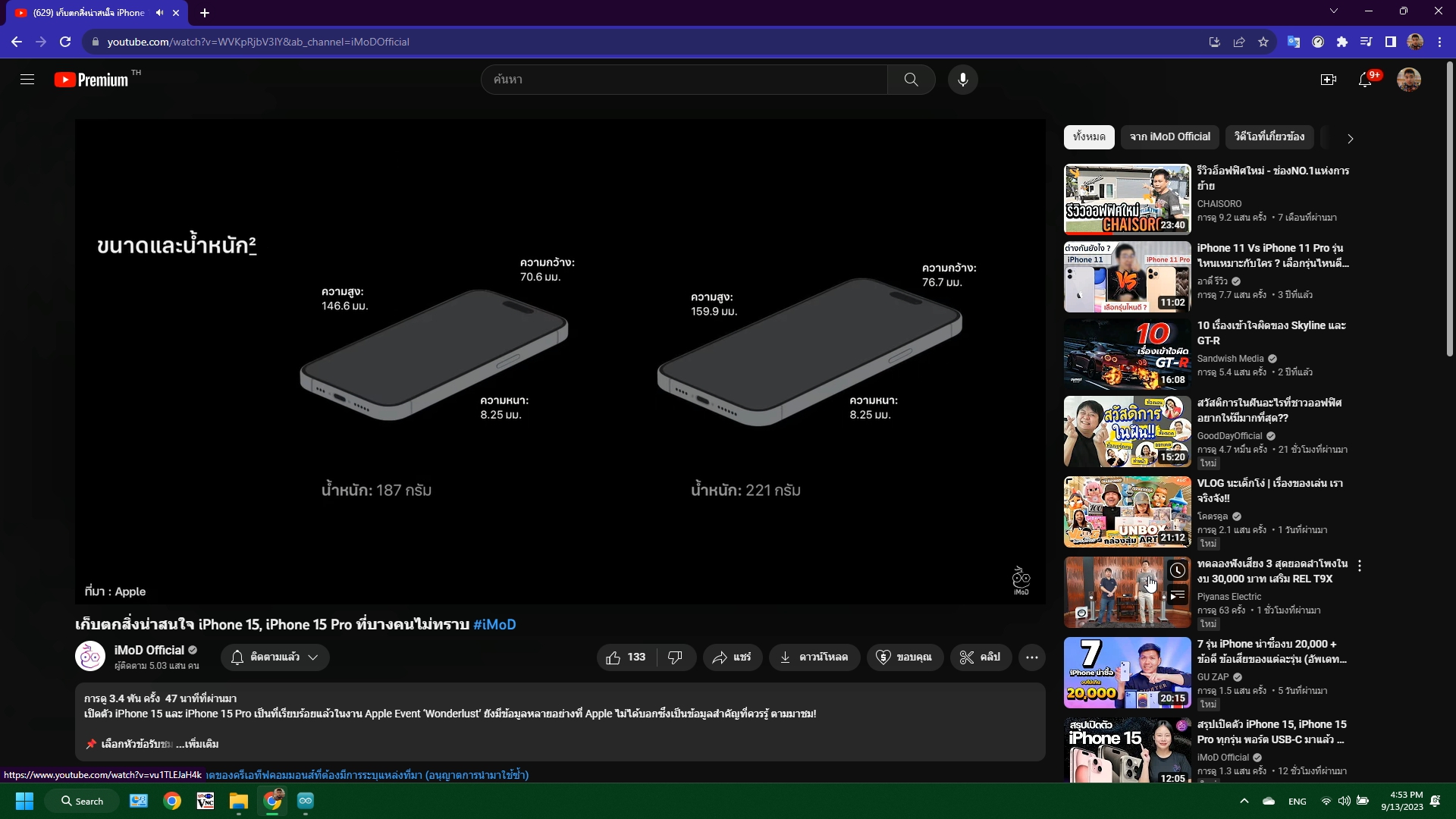Open iPhone 15 summary video by iMoD

tap(1127, 750)
